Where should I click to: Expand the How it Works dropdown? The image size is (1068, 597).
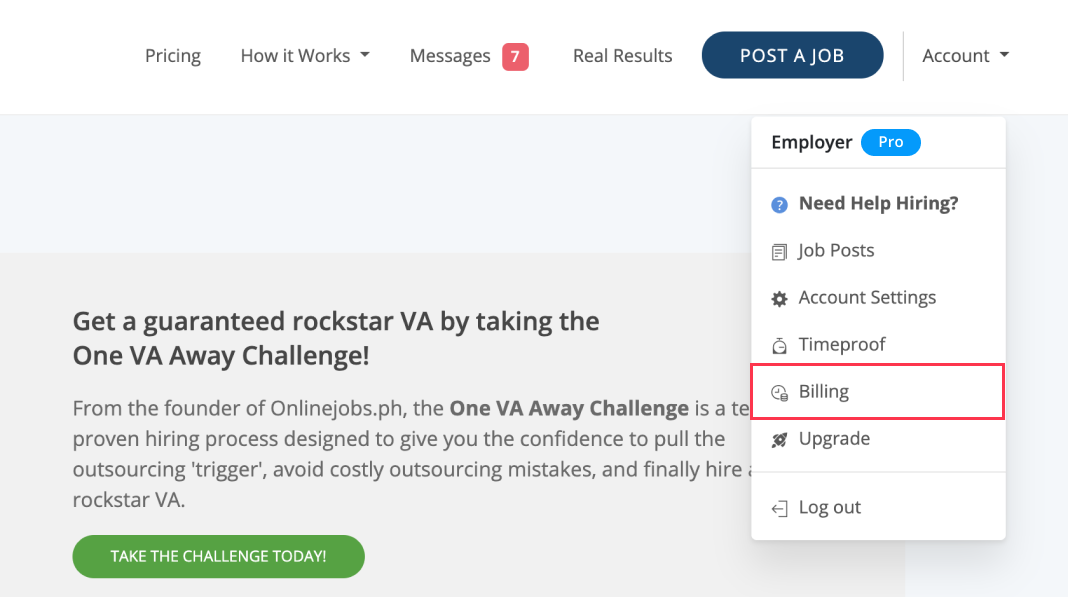pyautogui.click(x=305, y=56)
